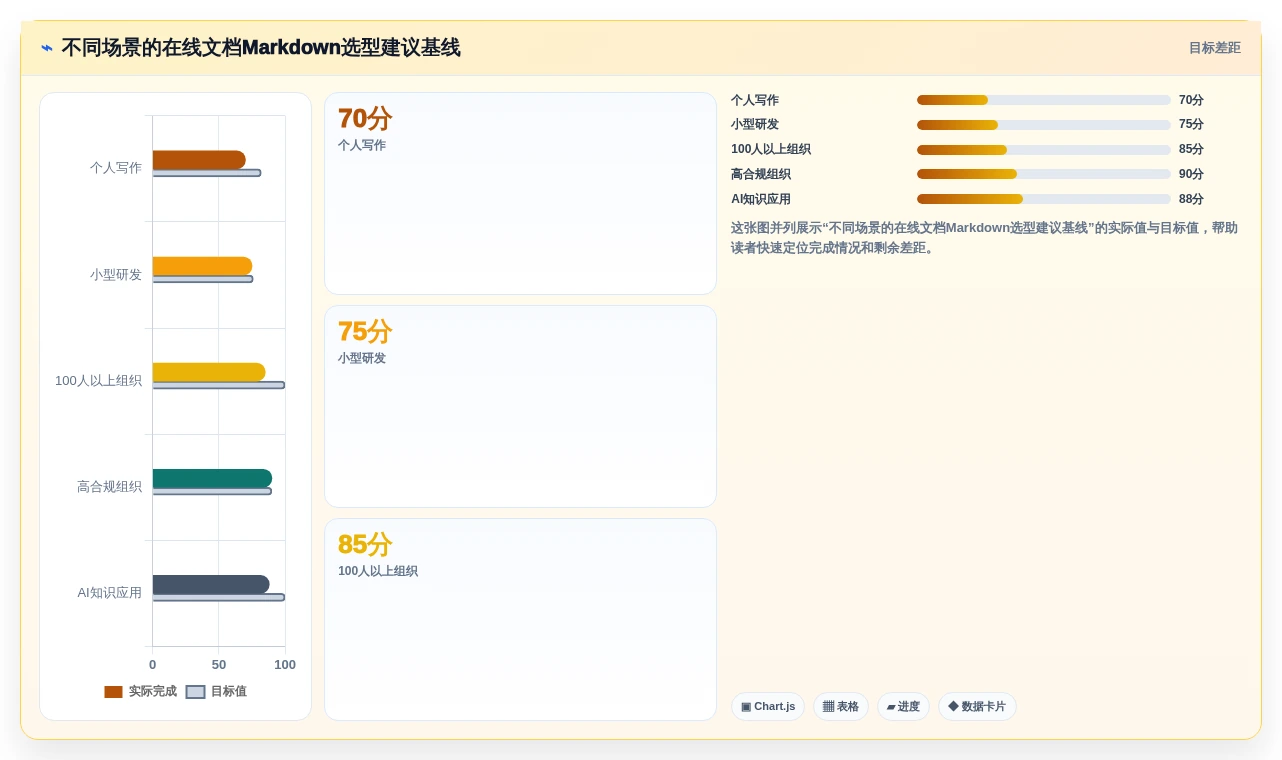Select the 表格 tag chip
This screenshot has width=1282, height=760.
click(840, 706)
